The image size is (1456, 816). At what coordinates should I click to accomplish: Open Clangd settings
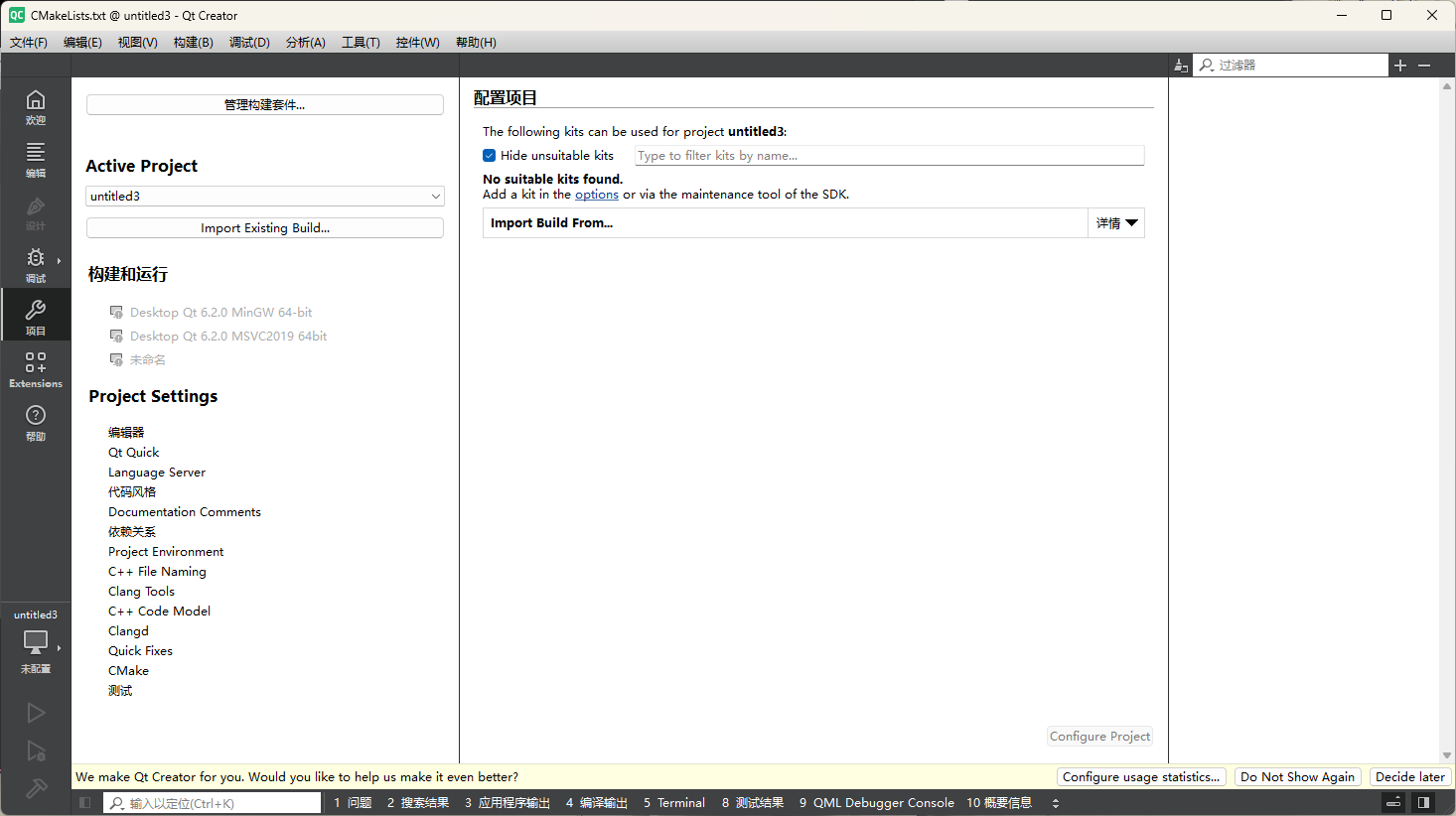coord(128,631)
